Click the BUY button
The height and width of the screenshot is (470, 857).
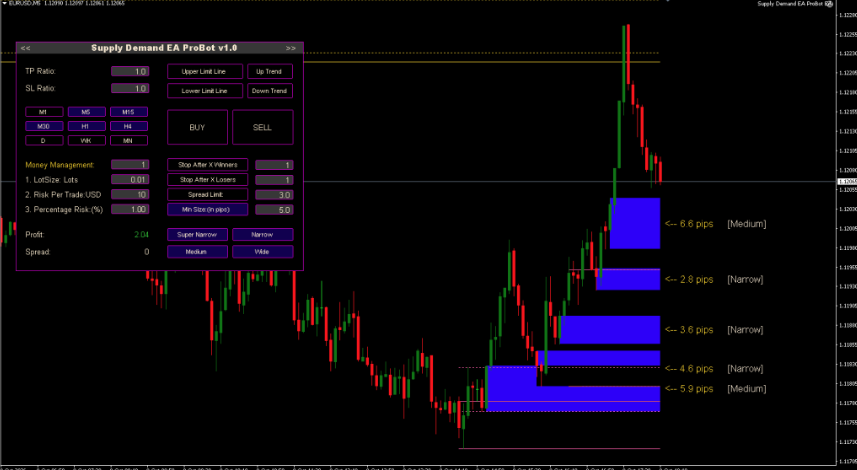[197, 127]
